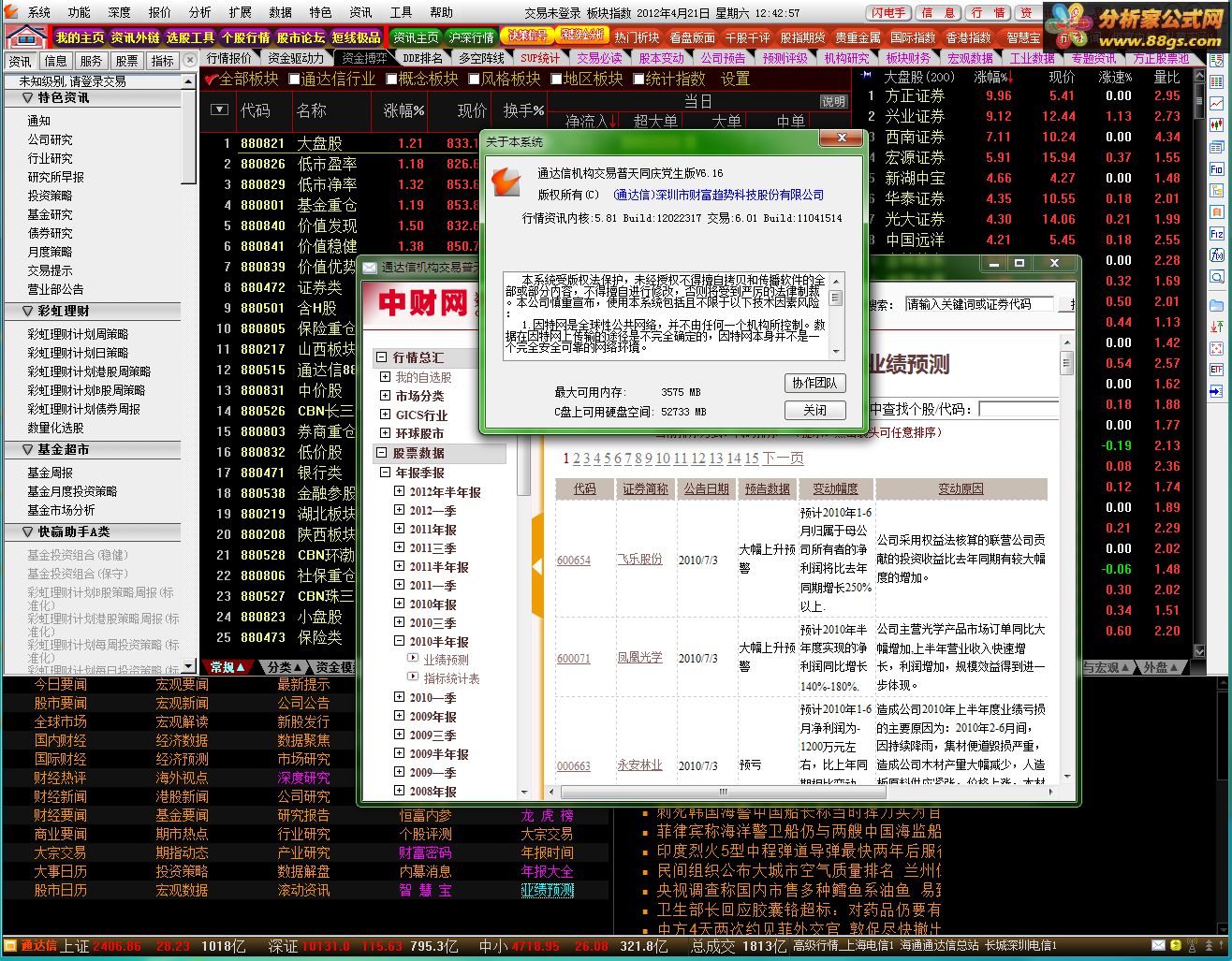Image resolution: width=1232 pixels, height=961 pixels.
Task: Toggle the 地区板块 checkbox
Action: (556, 80)
